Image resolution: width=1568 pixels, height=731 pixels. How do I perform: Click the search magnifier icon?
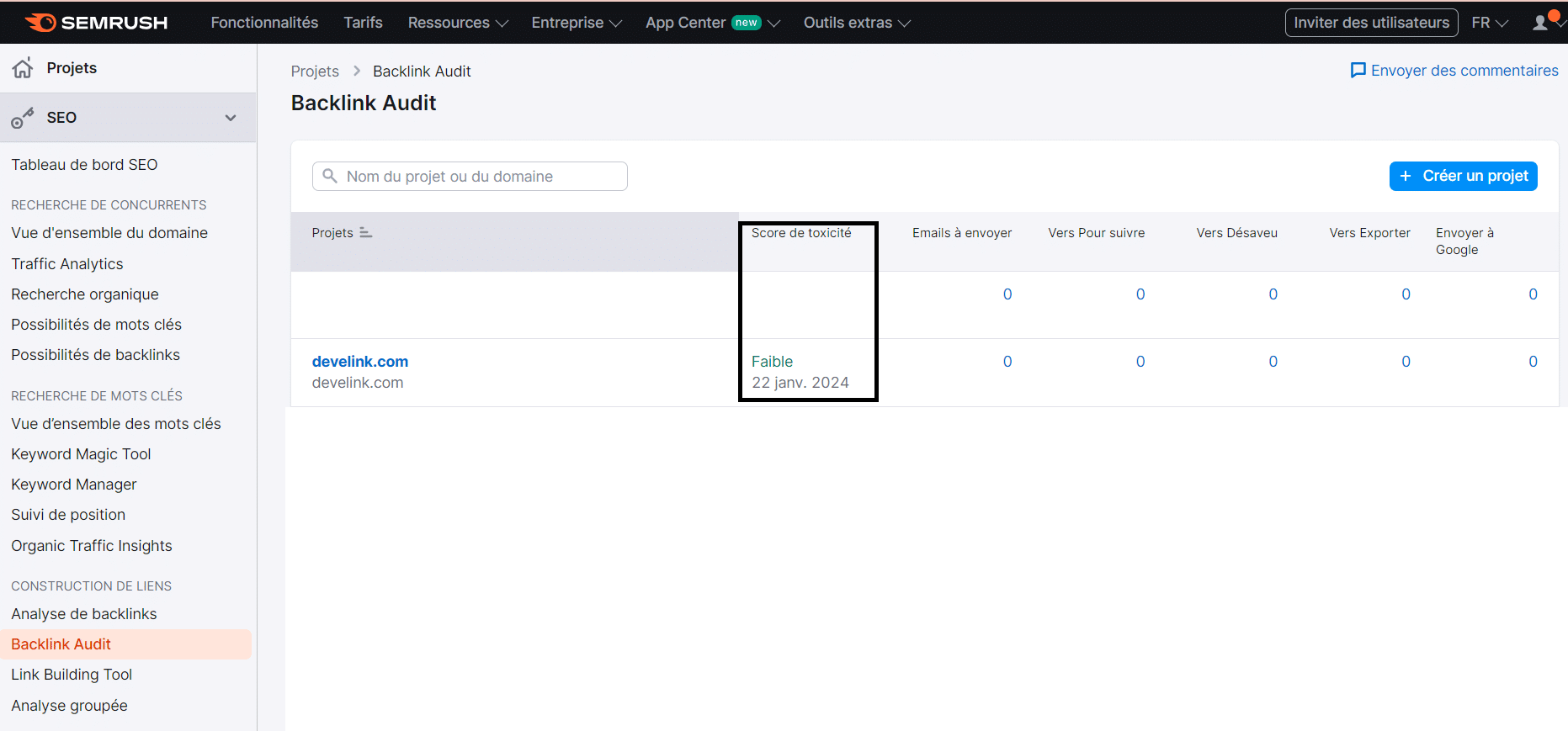coord(330,176)
